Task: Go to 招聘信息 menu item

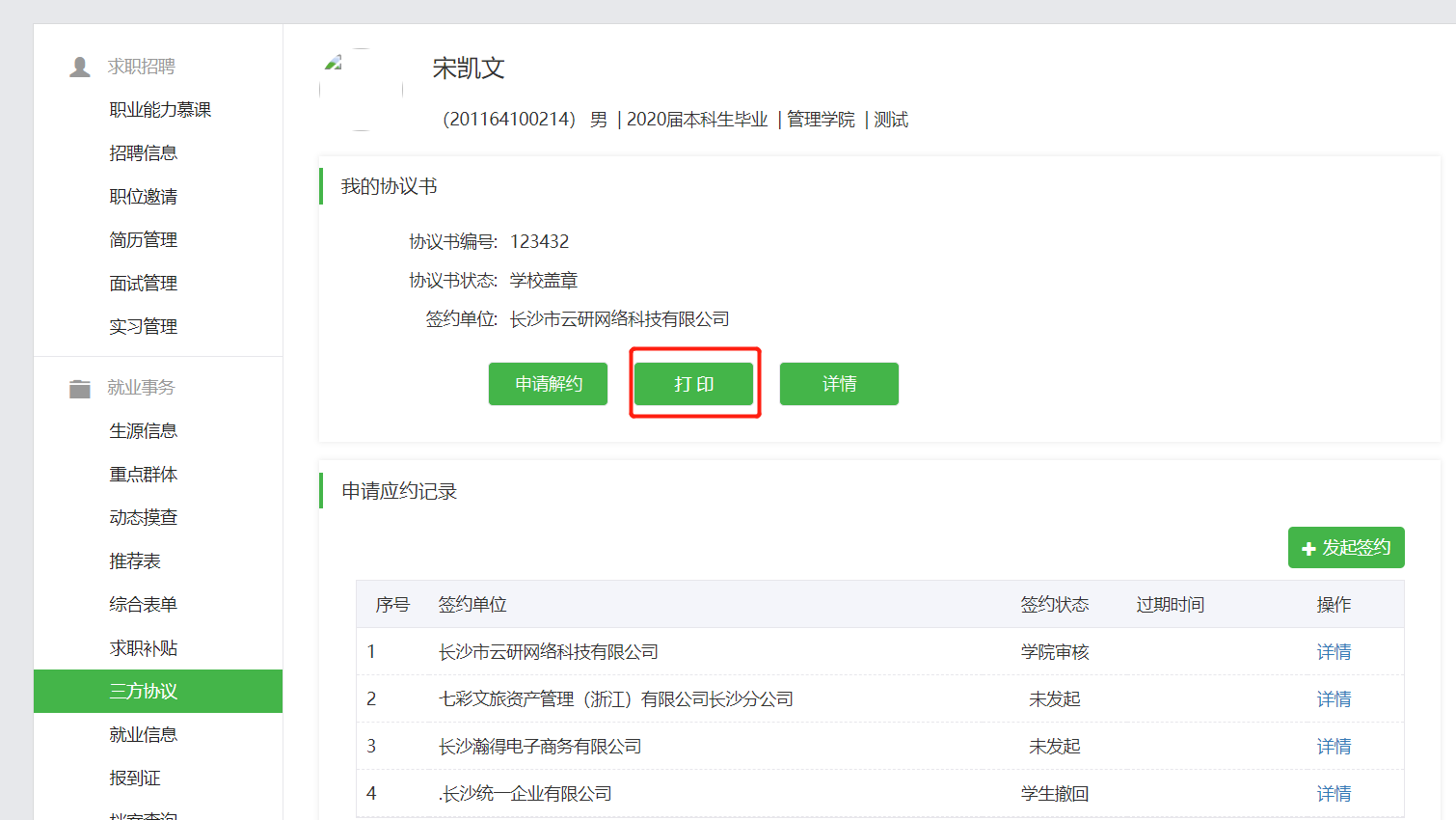Action: 144,153
